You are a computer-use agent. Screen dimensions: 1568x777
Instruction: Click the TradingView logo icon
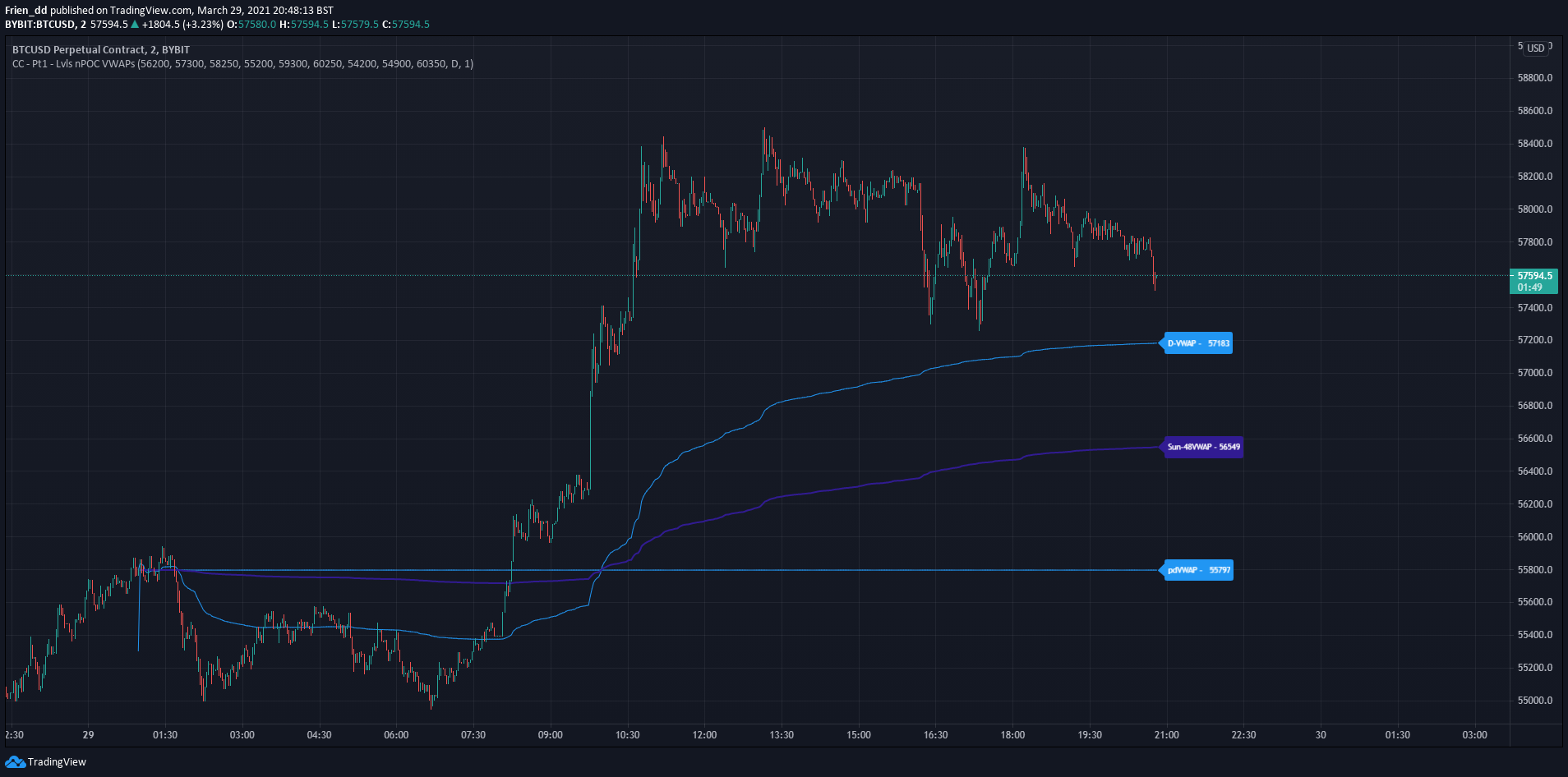15,762
